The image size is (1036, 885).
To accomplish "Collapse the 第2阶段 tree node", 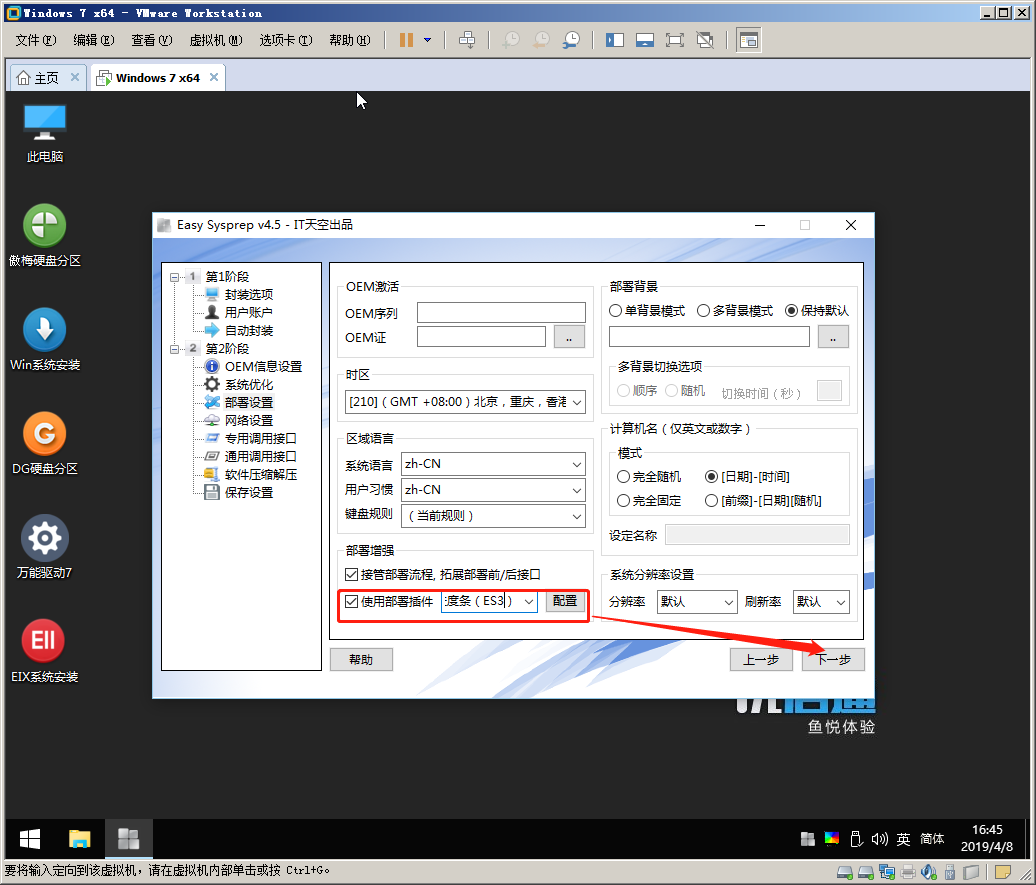I will point(174,348).
